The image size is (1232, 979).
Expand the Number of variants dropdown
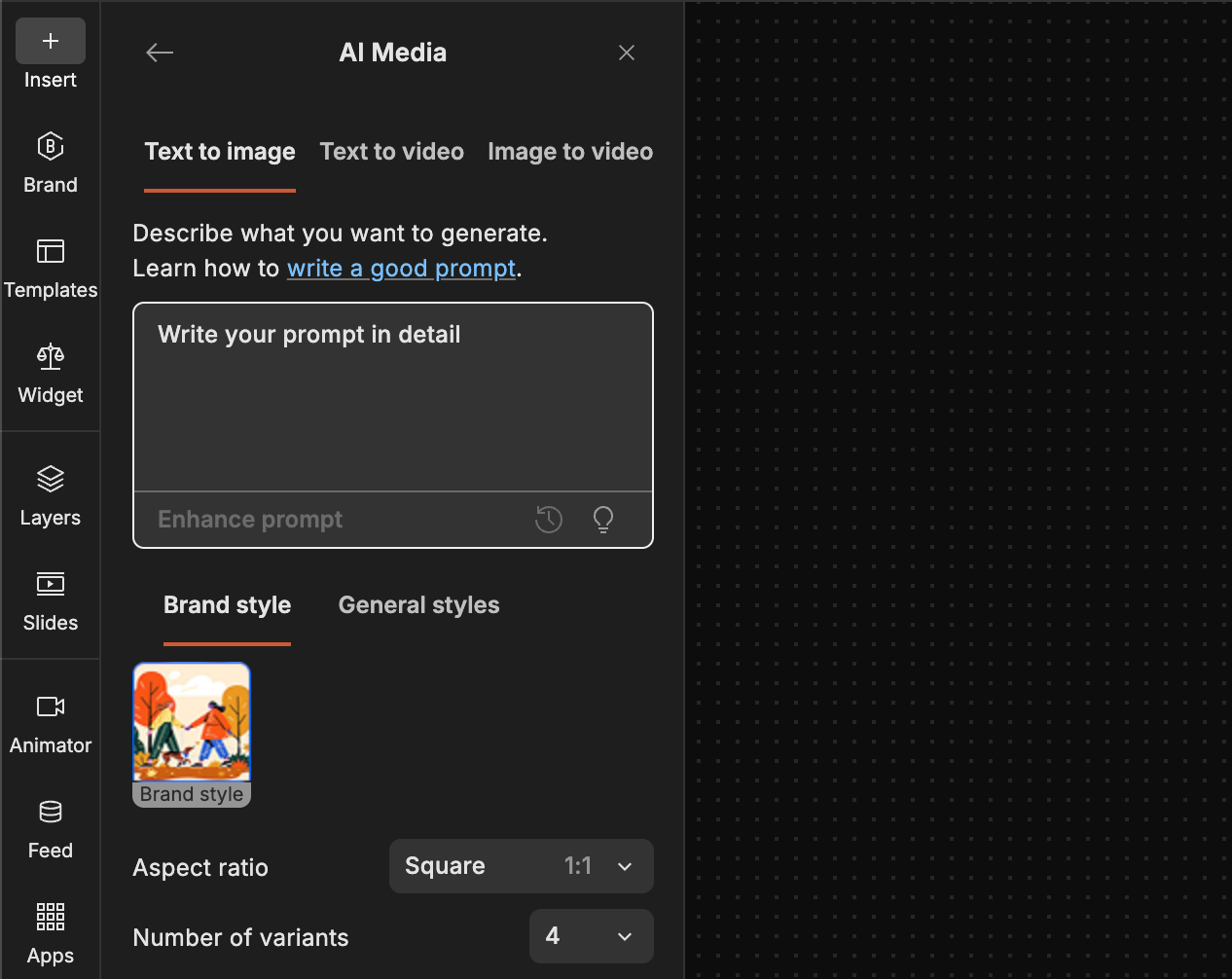(x=591, y=936)
